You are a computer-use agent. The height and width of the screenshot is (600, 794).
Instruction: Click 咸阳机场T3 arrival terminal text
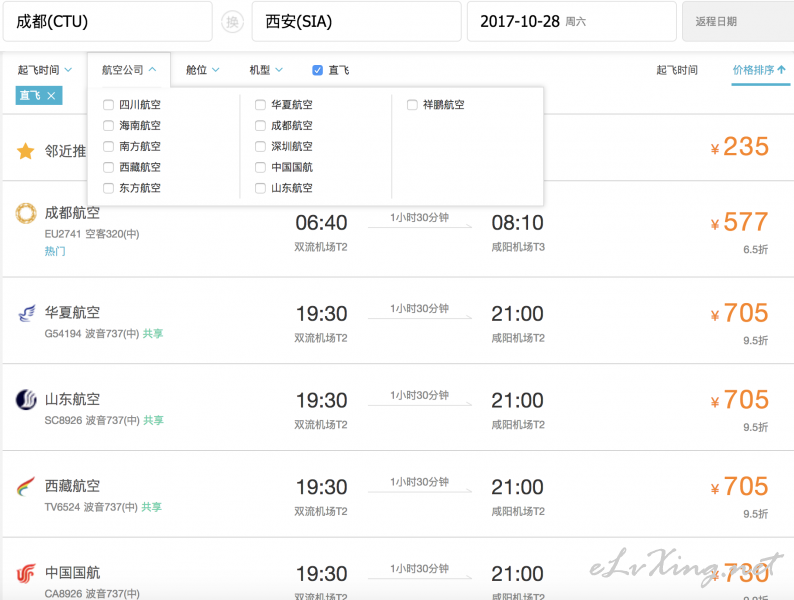coord(518,247)
